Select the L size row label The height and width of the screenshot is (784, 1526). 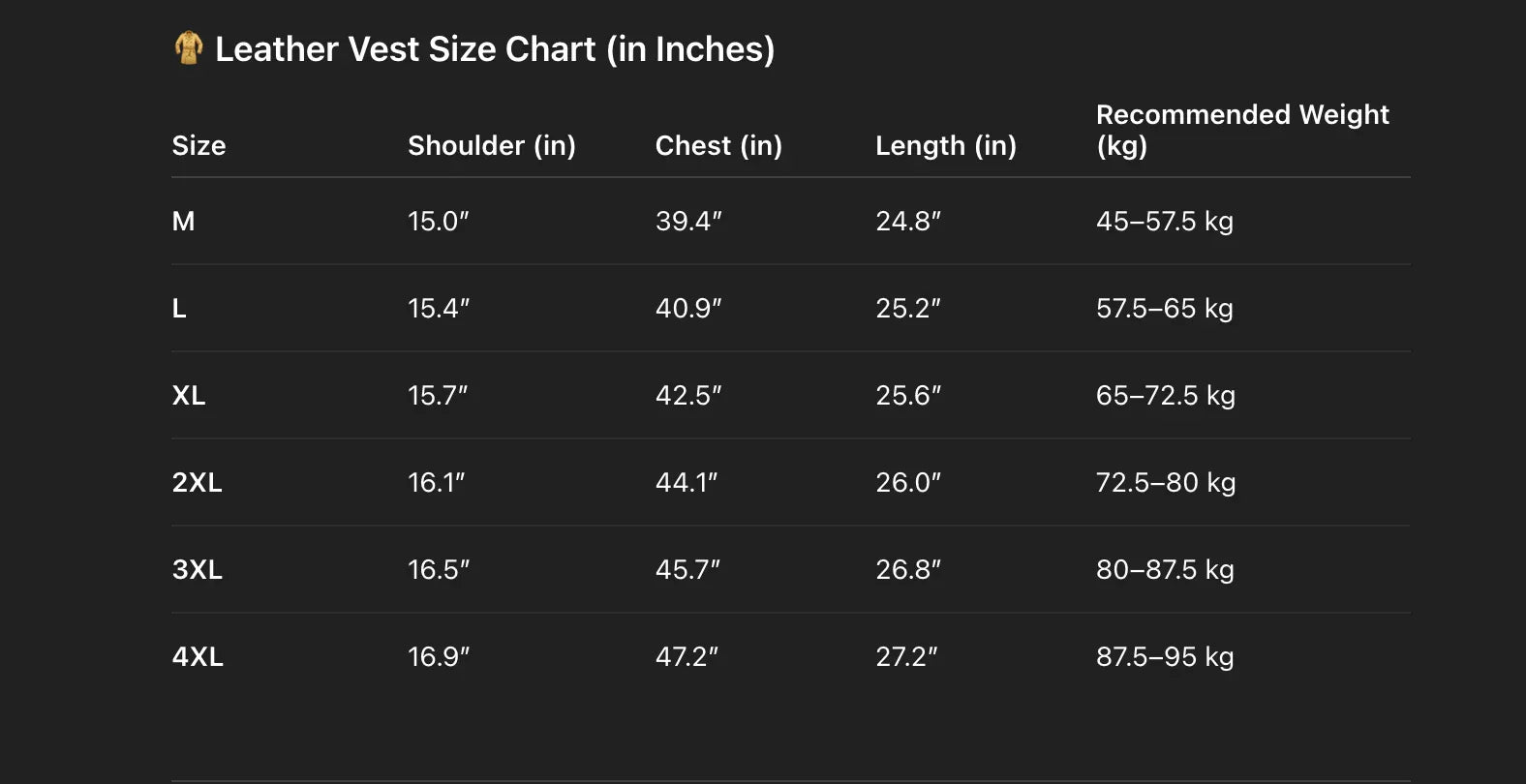pos(179,309)
